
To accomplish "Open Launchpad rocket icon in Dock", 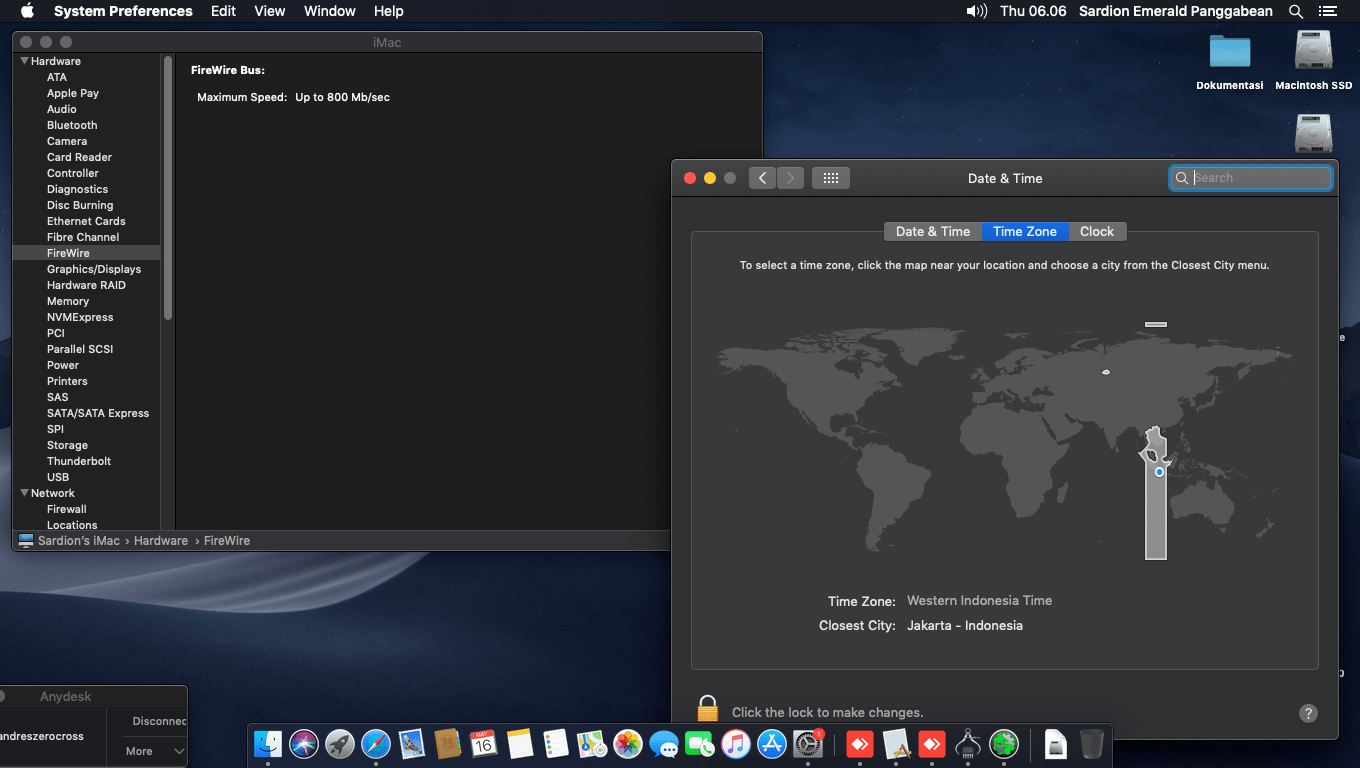I will [340, 743].
